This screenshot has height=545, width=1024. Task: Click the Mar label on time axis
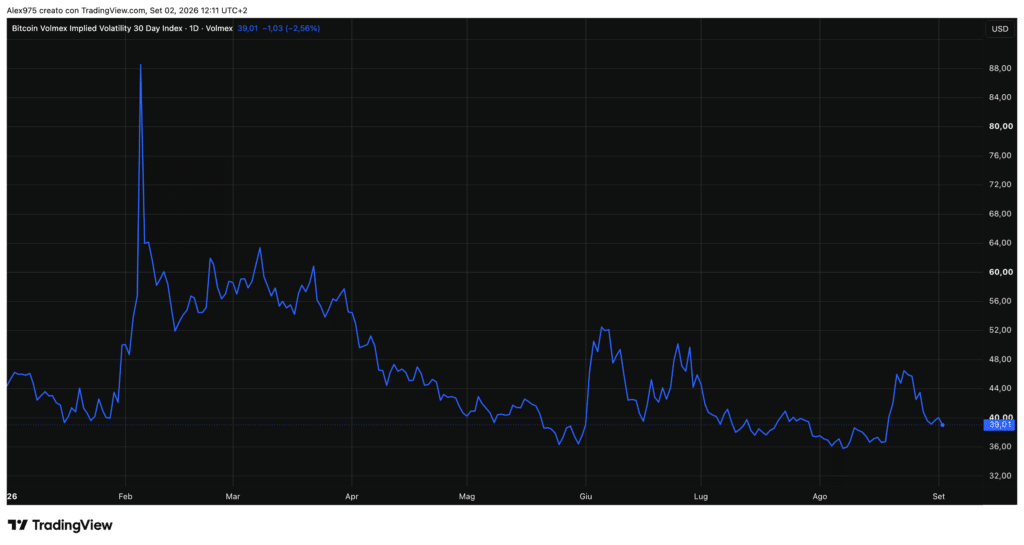click(232, 497)
